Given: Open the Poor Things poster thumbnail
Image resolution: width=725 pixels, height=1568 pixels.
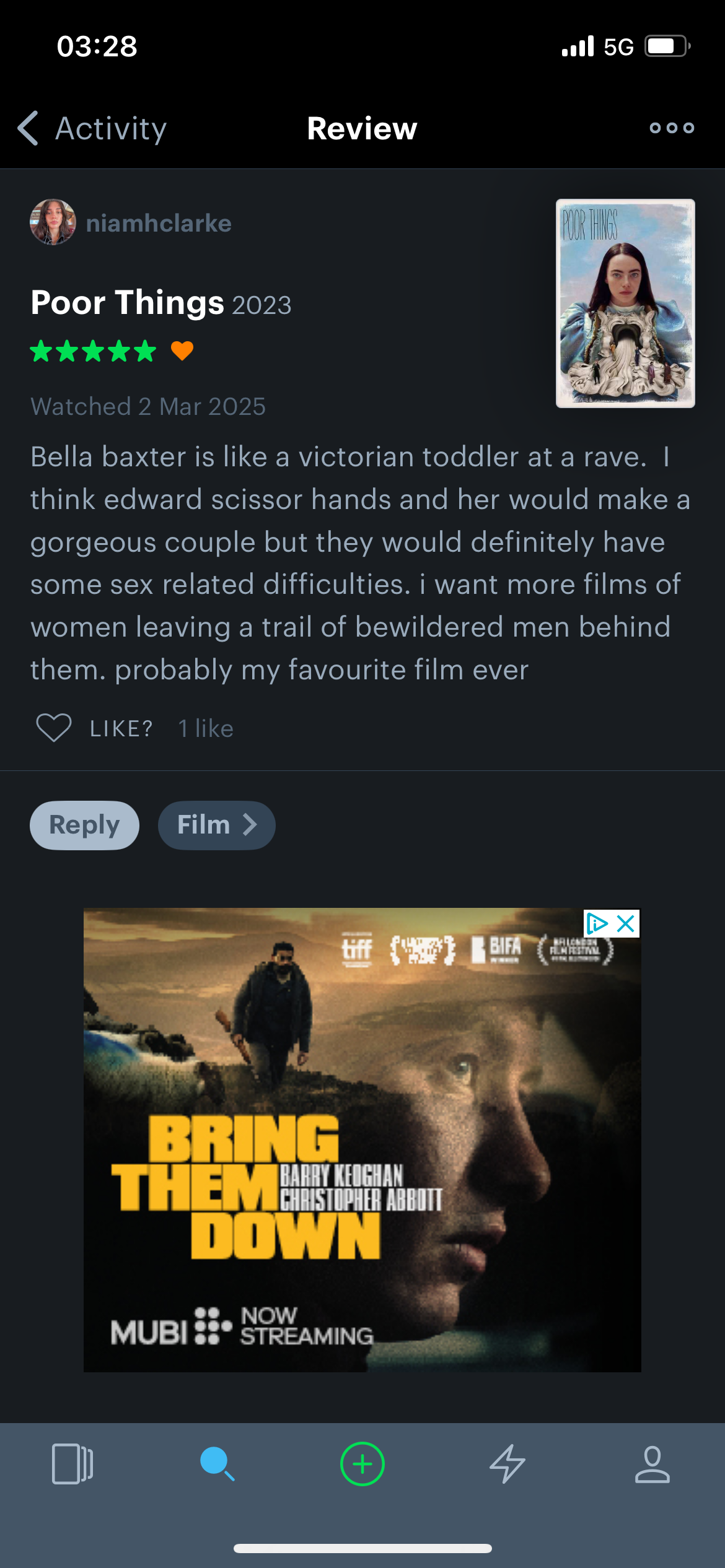Looking at the screenshot, I should click(x=625, y=303).
